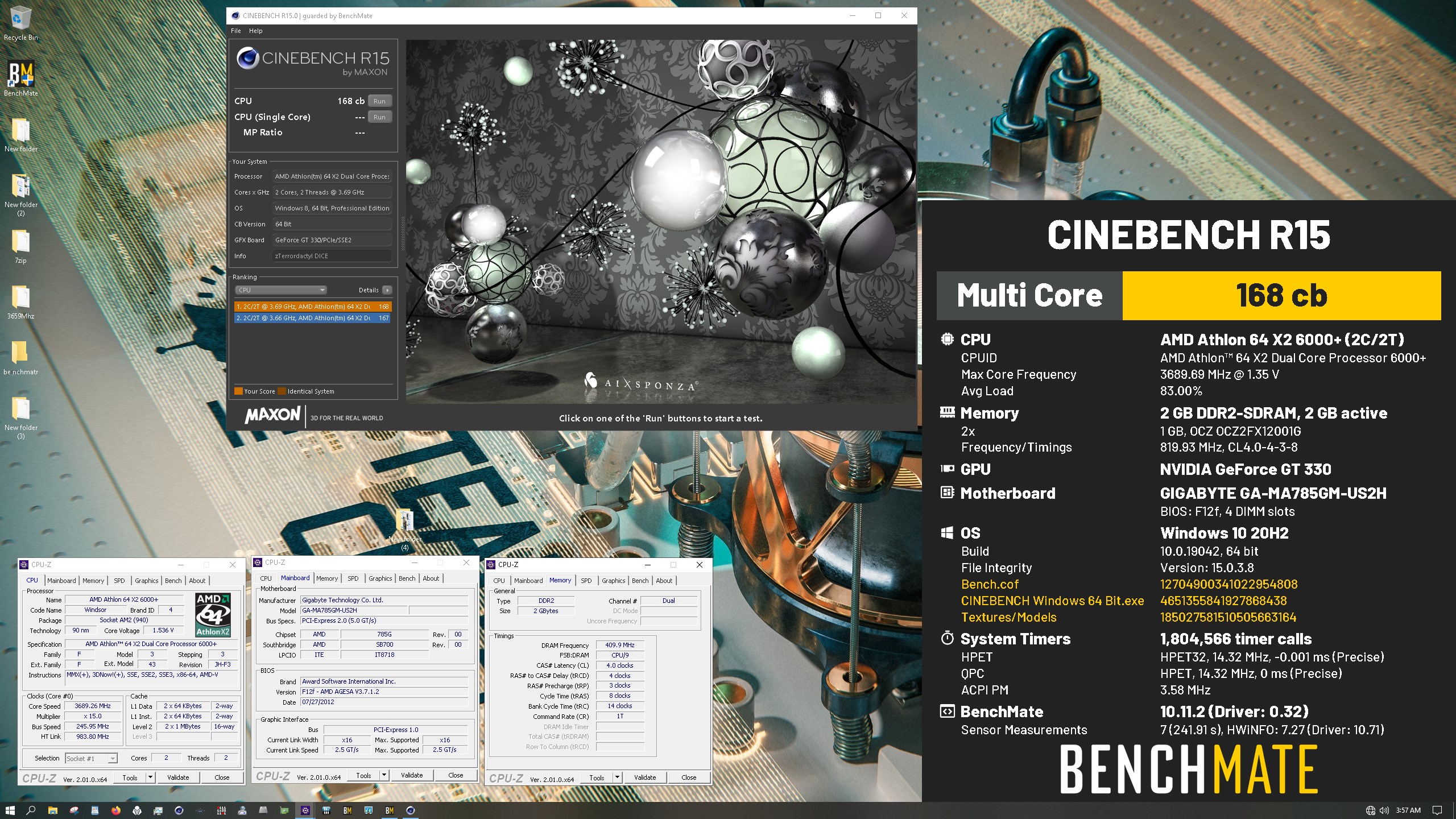1456x819 pixels.
Task: Click the orange Your Score legend swatch
Action: tap(238, 391)
